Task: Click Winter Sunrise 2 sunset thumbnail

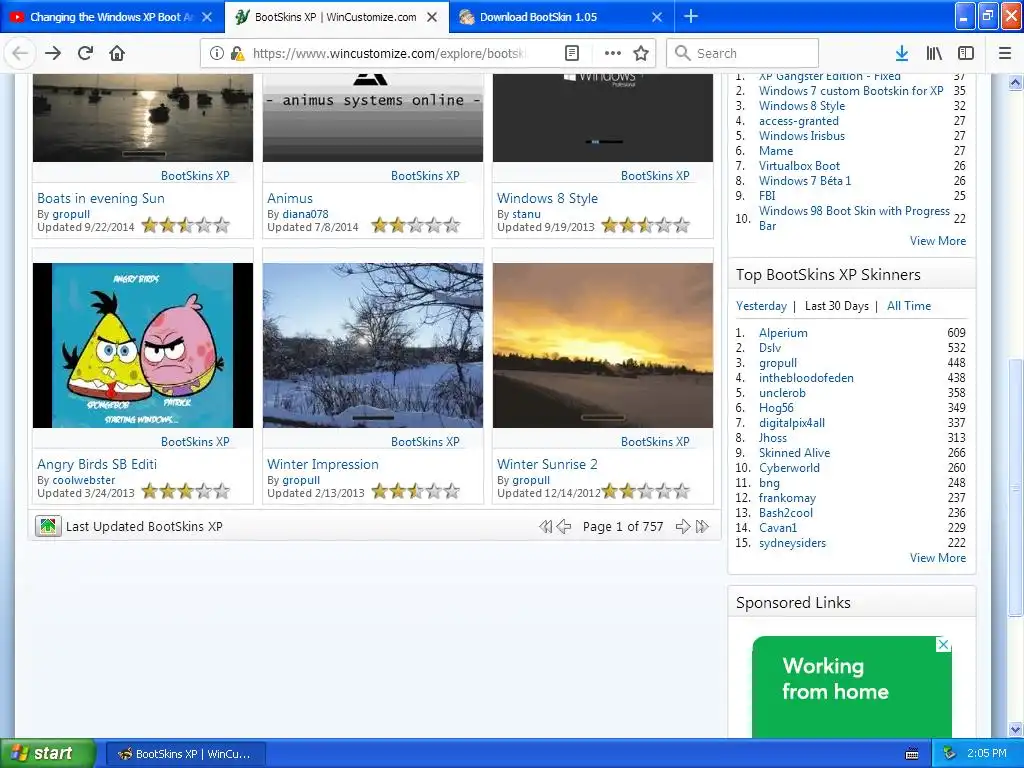Action: pos(603,345)
